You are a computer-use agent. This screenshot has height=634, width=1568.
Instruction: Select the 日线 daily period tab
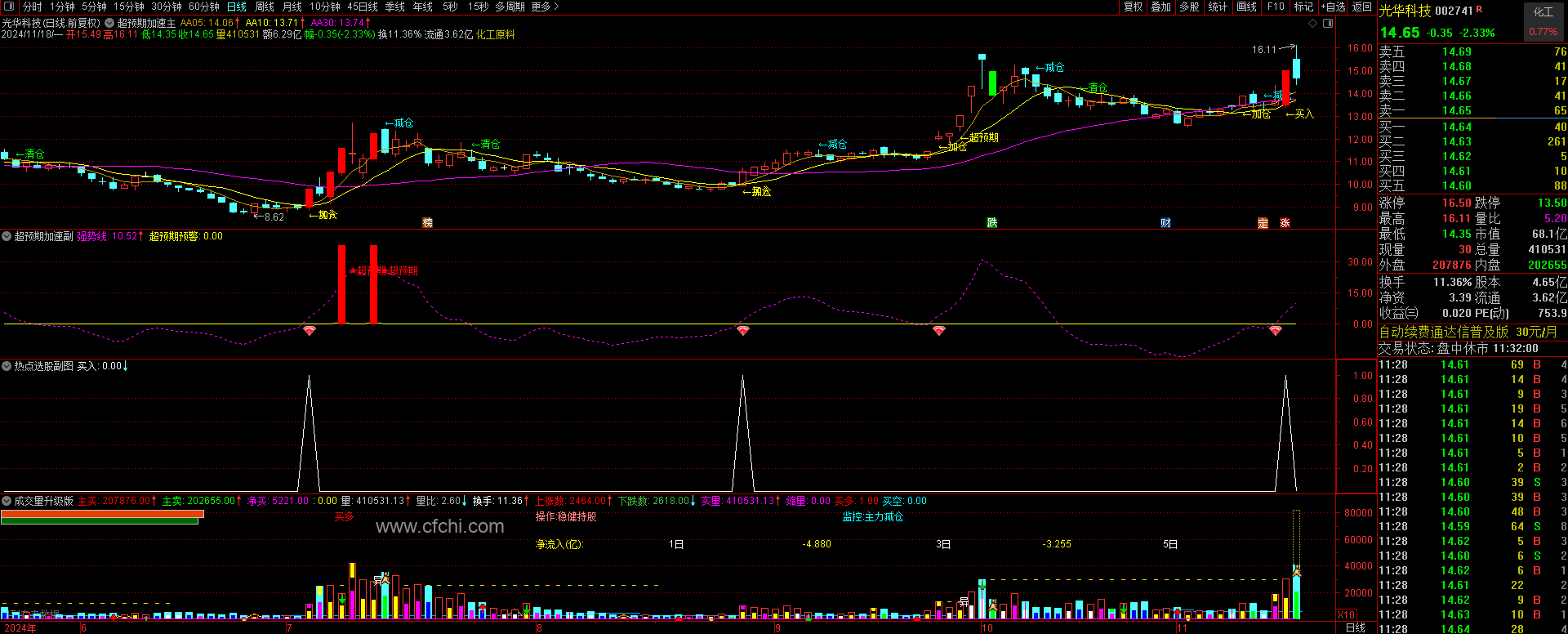coord(237,7)
